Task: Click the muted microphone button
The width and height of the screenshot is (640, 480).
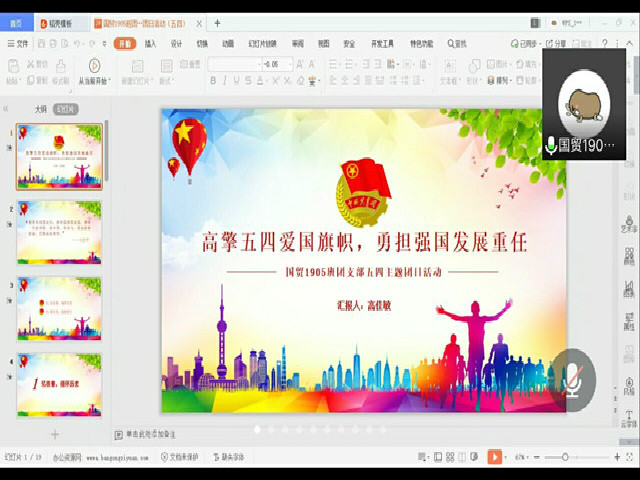Action: pyautogui.click(x=572, y=379)
